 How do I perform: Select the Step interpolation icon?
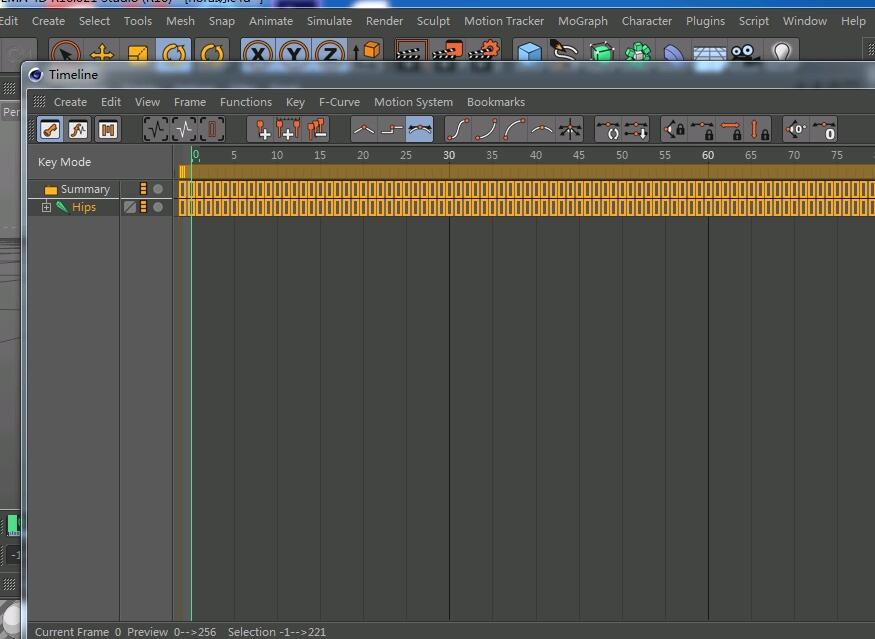(x=392, y=129)
